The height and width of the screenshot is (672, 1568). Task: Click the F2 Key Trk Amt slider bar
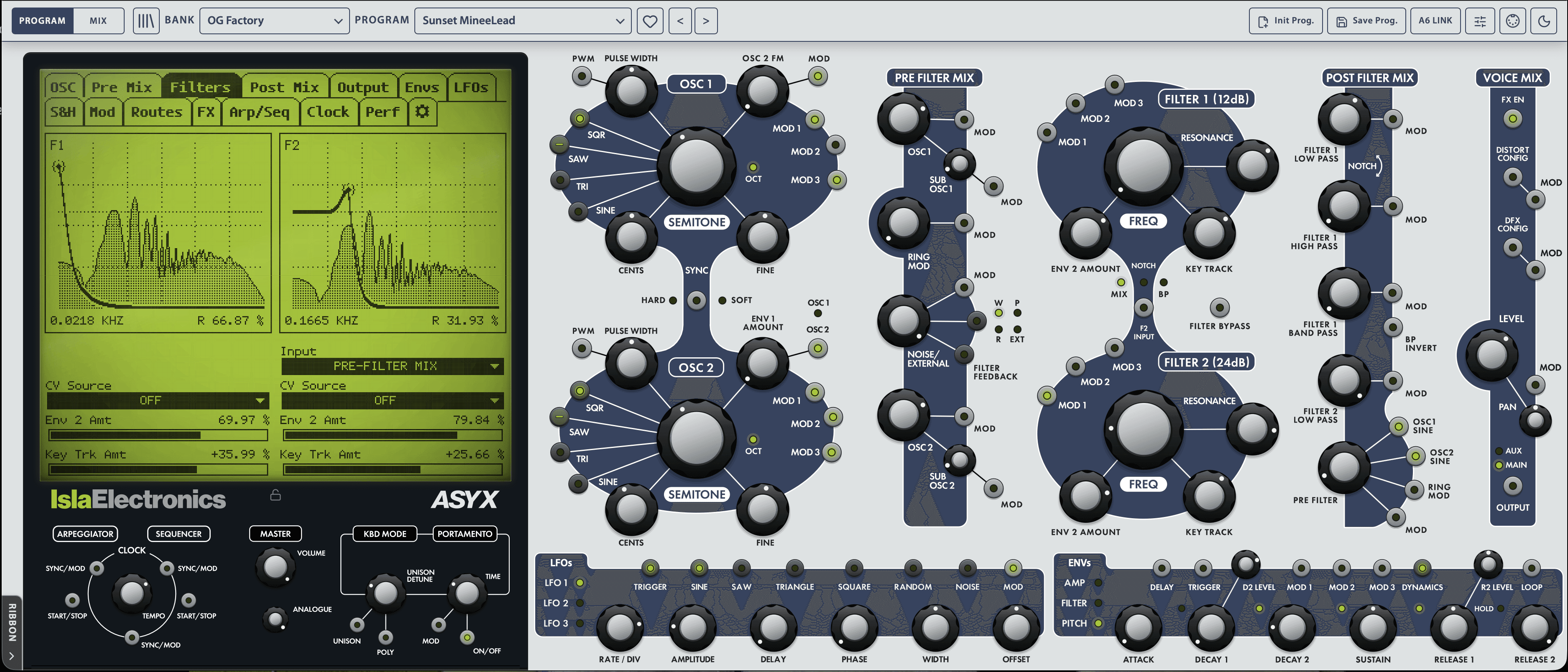tap(392, 469)
